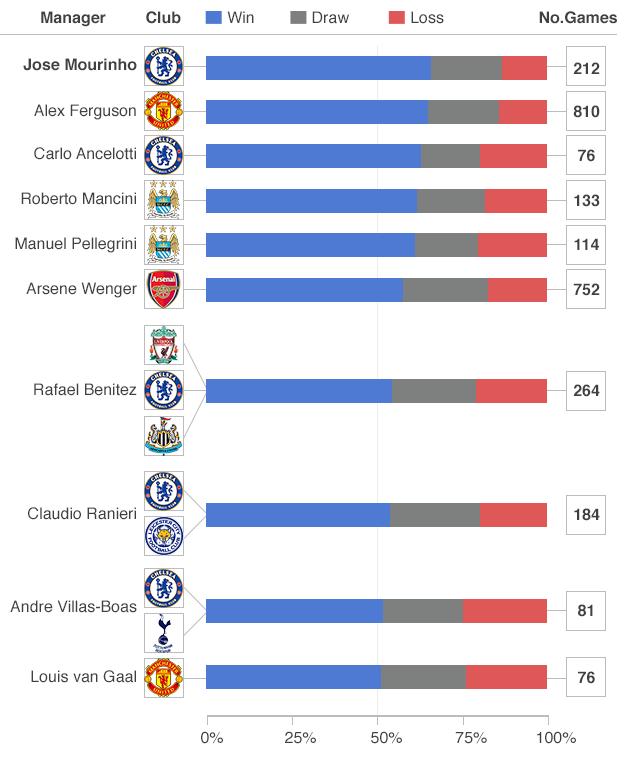624x760 pixels.
Task: Click the Tottenham Hotspur crest for Villas-Boas
Action: (164, 633)
